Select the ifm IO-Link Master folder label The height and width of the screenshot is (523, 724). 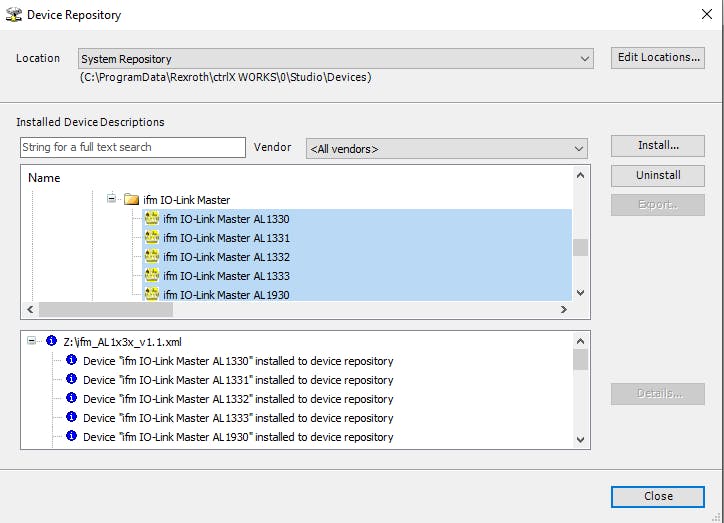(187, 200)
